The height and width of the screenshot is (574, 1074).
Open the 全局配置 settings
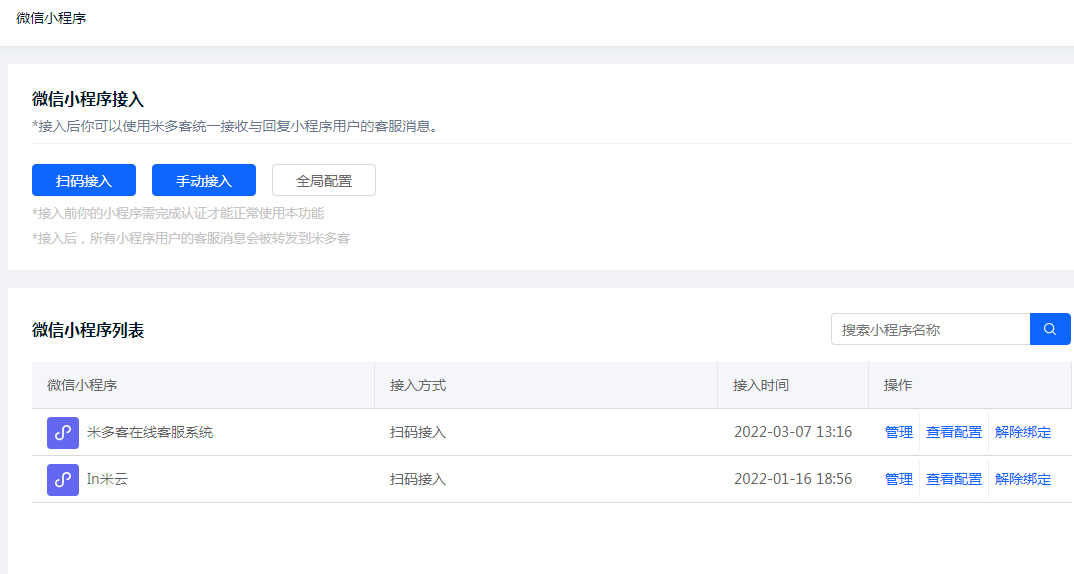pyautogui.click(x=323, y=181)
